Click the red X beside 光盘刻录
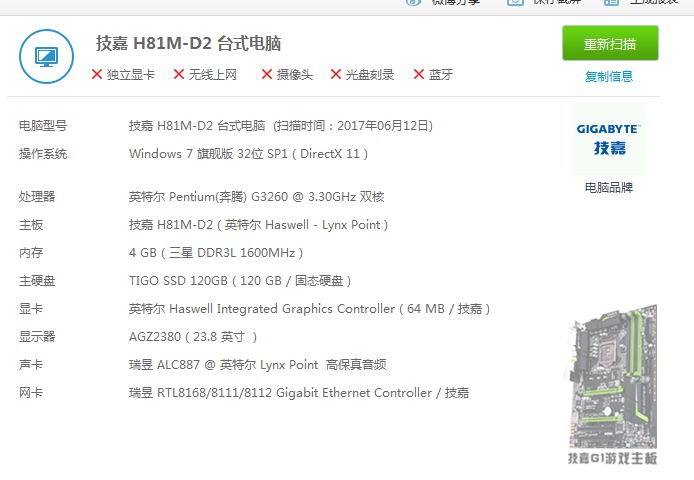The height and width of the screenshot is (480, 694). (336, 74)
